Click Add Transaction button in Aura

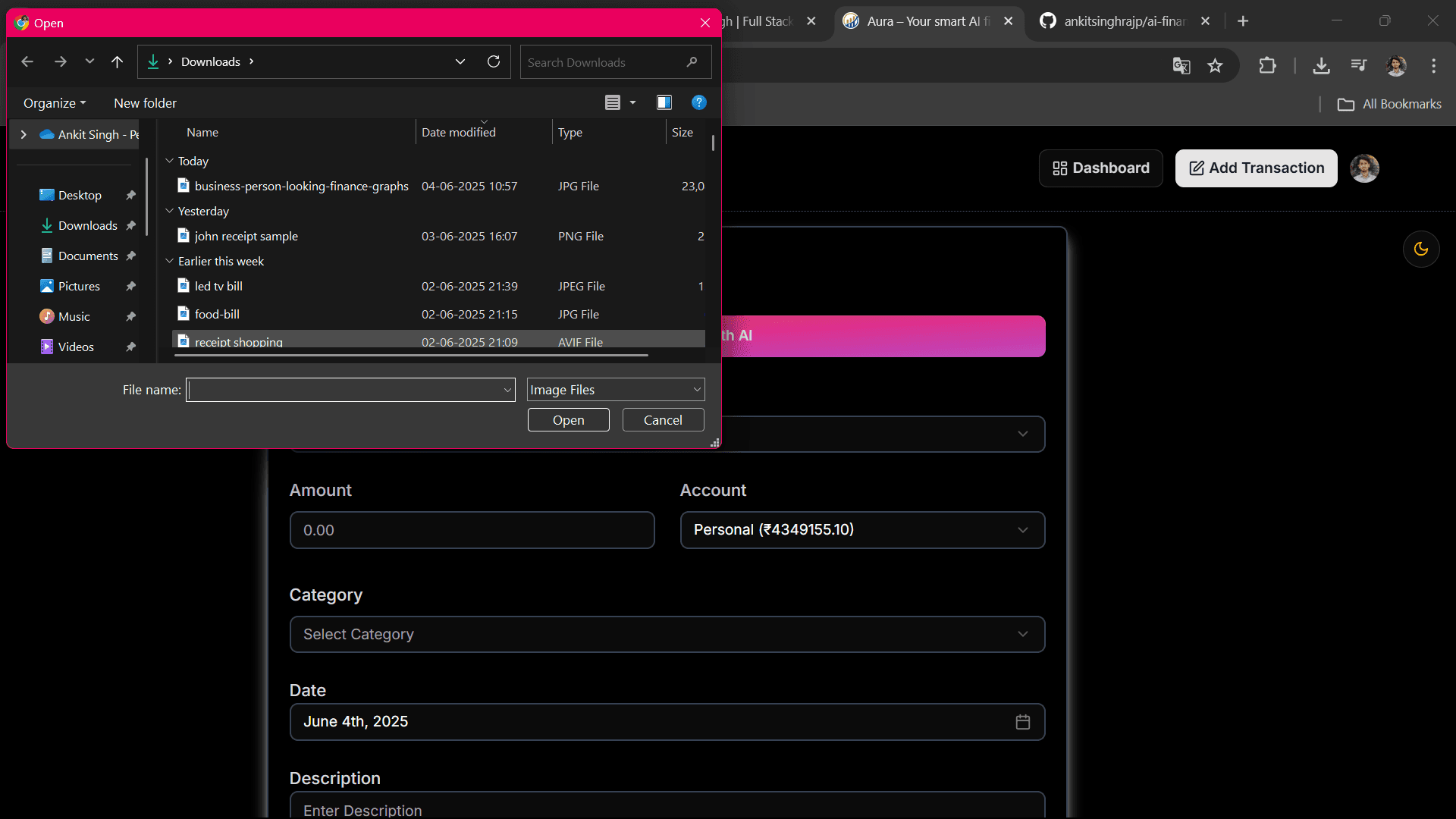pyautogui.click(x=1256, y=168)
